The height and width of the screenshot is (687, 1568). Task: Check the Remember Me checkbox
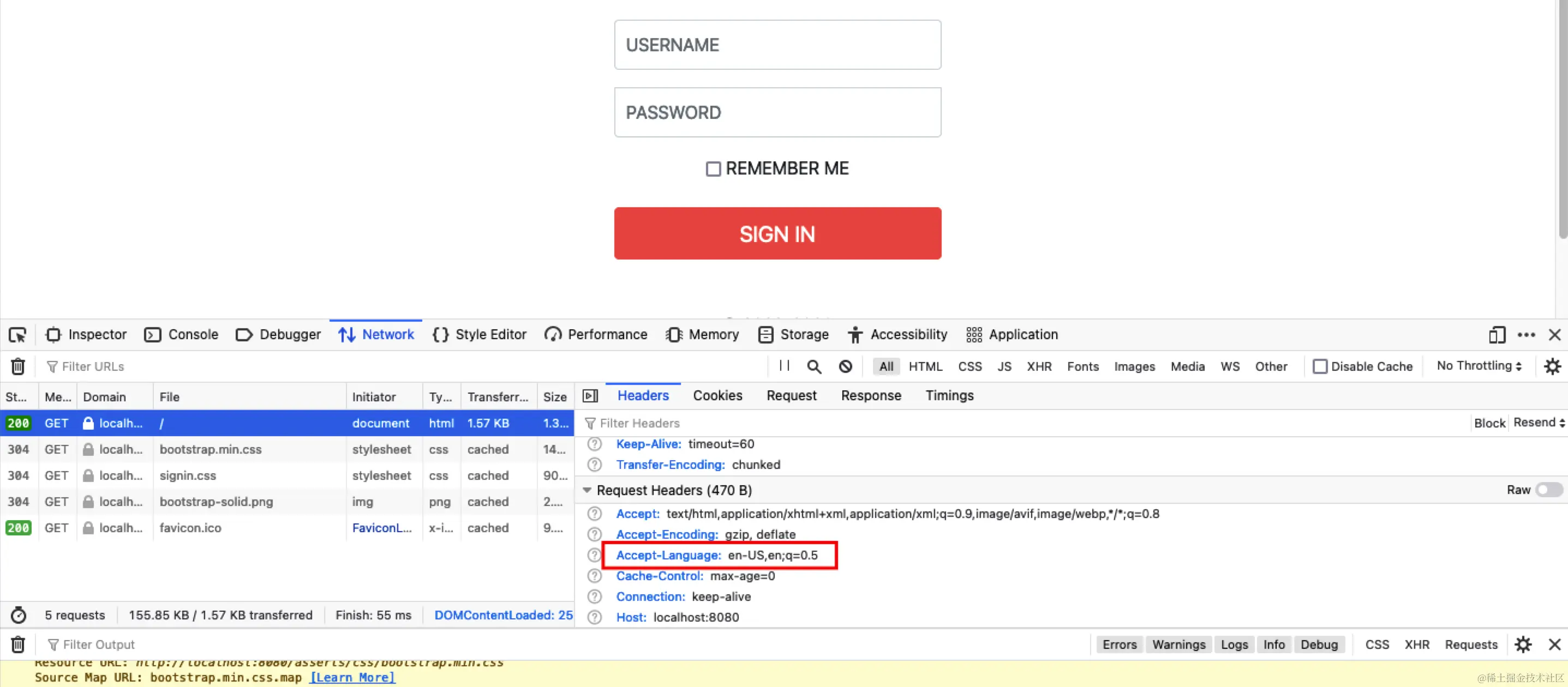pos(713,168)
